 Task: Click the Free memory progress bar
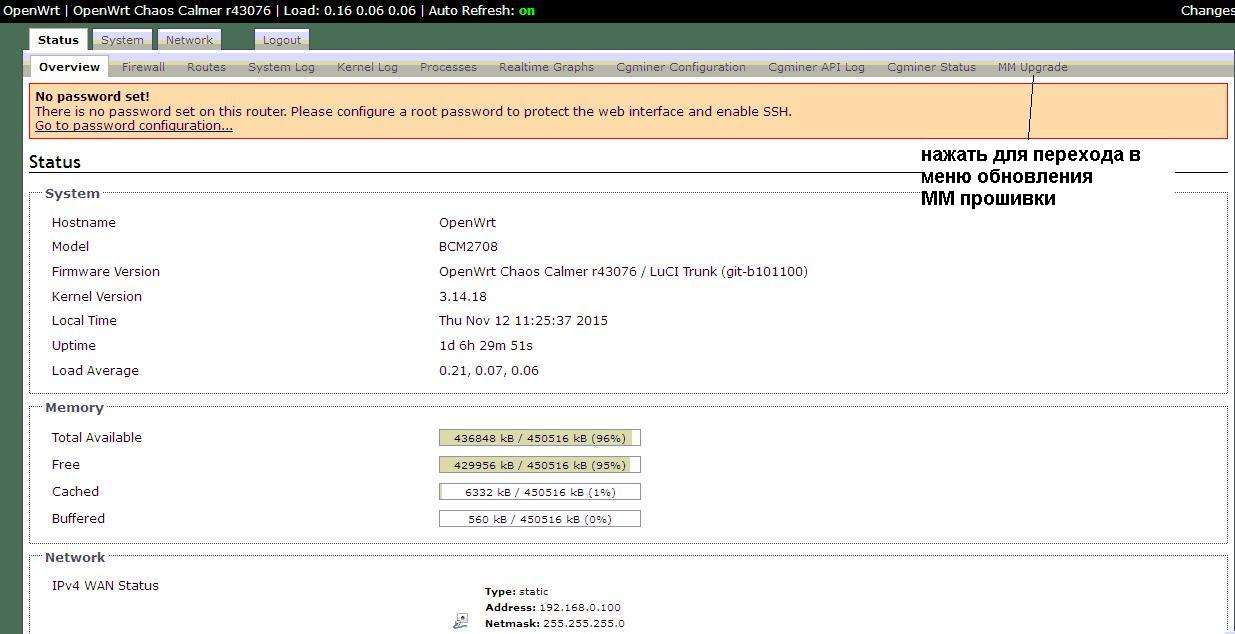point(539,465)
